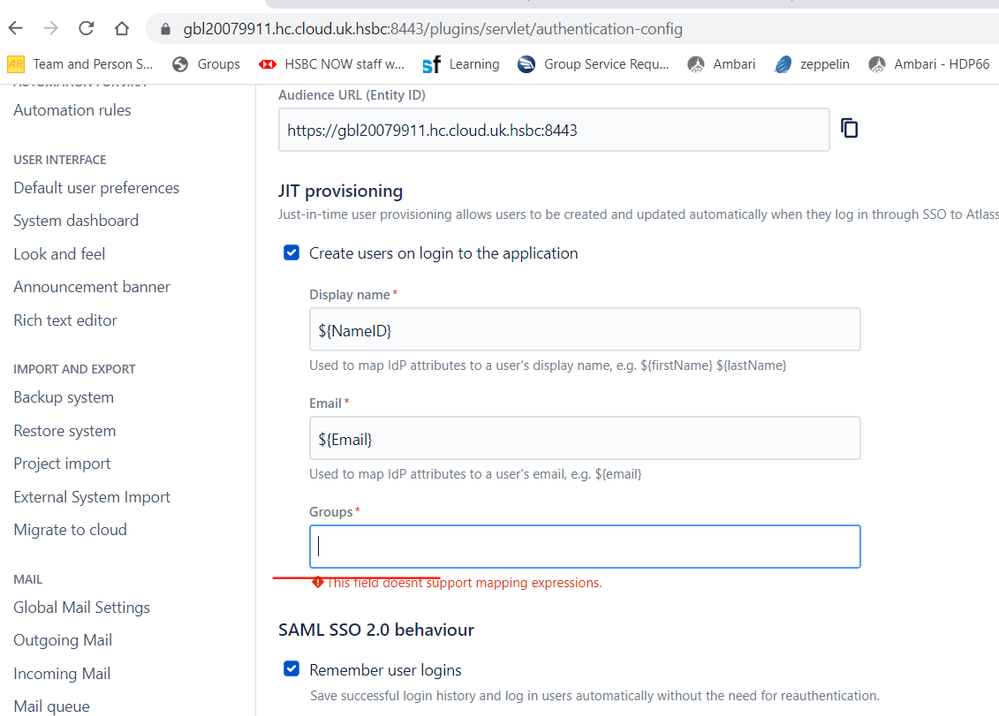Toggle Remember user logins checkbox
The image size is (999, 716).
(x=291, y=669)
